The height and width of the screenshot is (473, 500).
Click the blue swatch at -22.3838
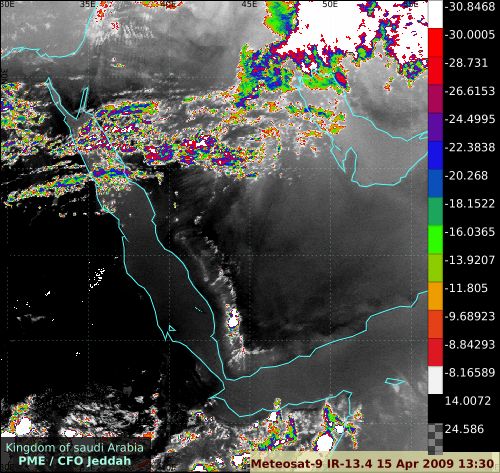click(435, 155)
